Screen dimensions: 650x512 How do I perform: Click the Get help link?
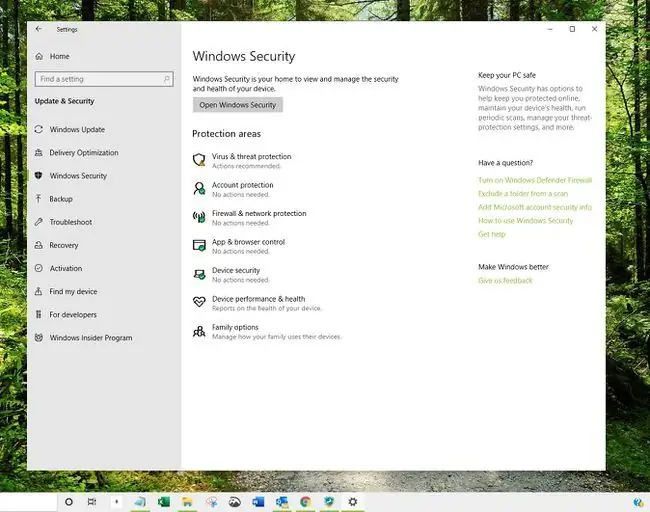coord(492,234)
